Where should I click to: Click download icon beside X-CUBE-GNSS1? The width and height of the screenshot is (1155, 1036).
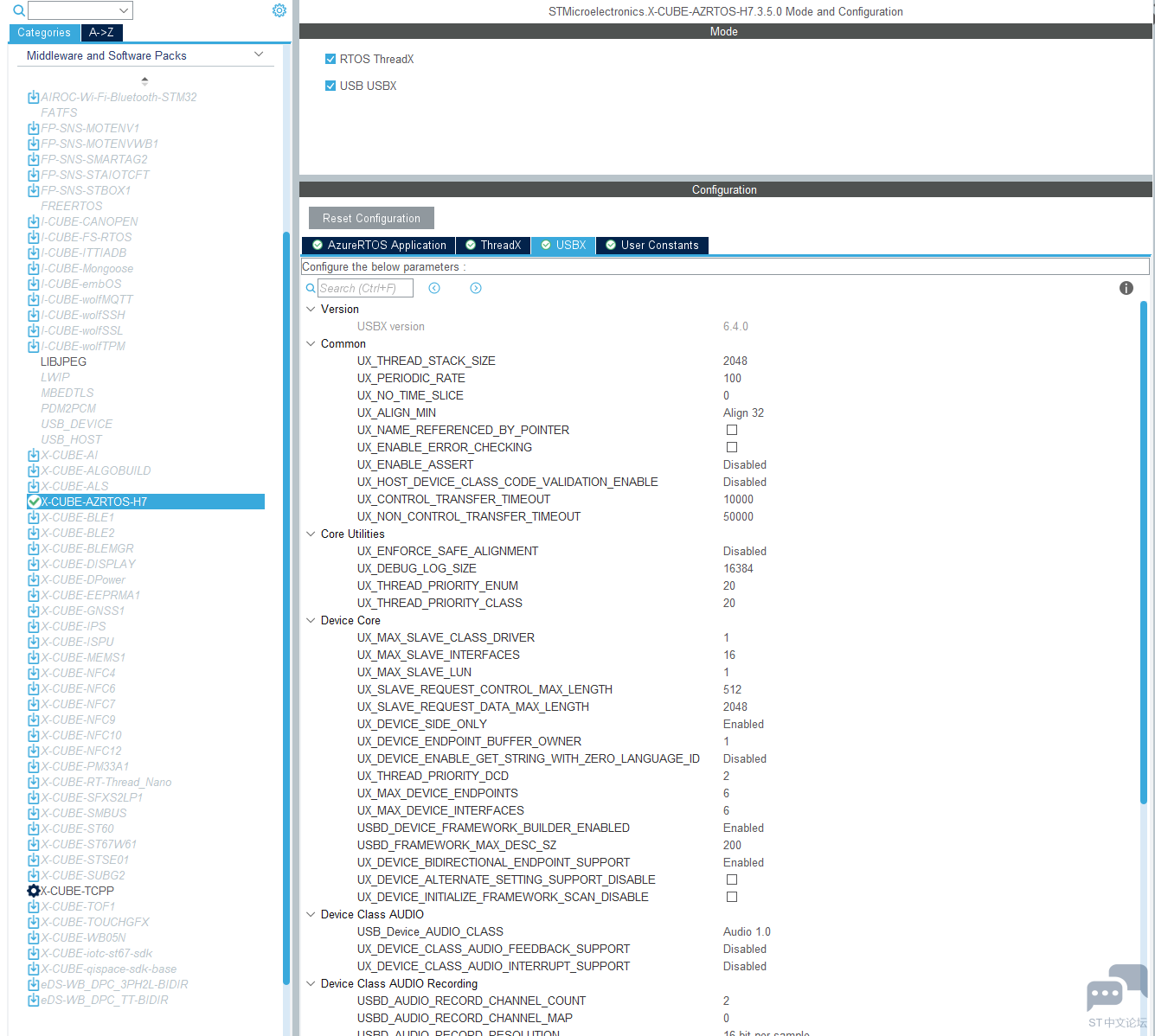pyautogui.click(x=33, y=611)
